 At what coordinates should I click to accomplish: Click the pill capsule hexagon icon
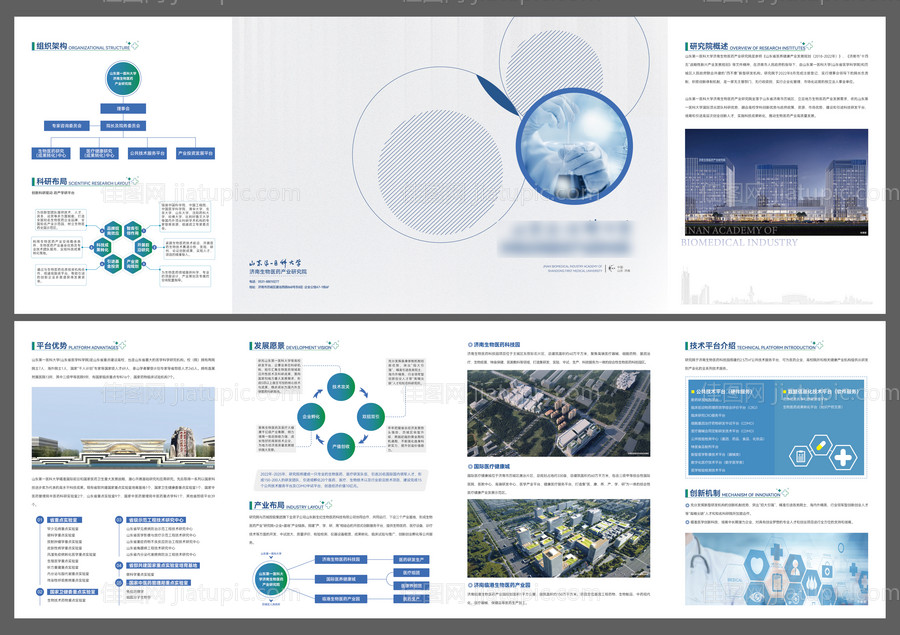[823, 443]
